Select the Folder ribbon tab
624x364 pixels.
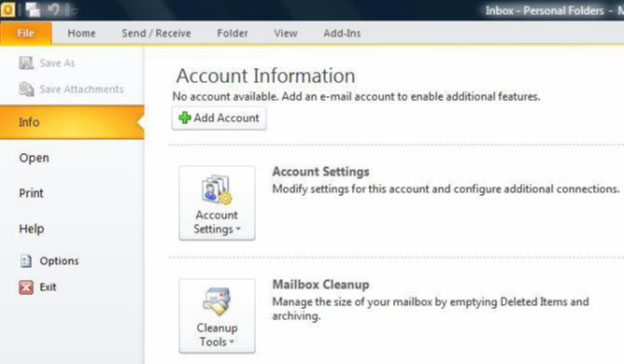pos(232,33)
